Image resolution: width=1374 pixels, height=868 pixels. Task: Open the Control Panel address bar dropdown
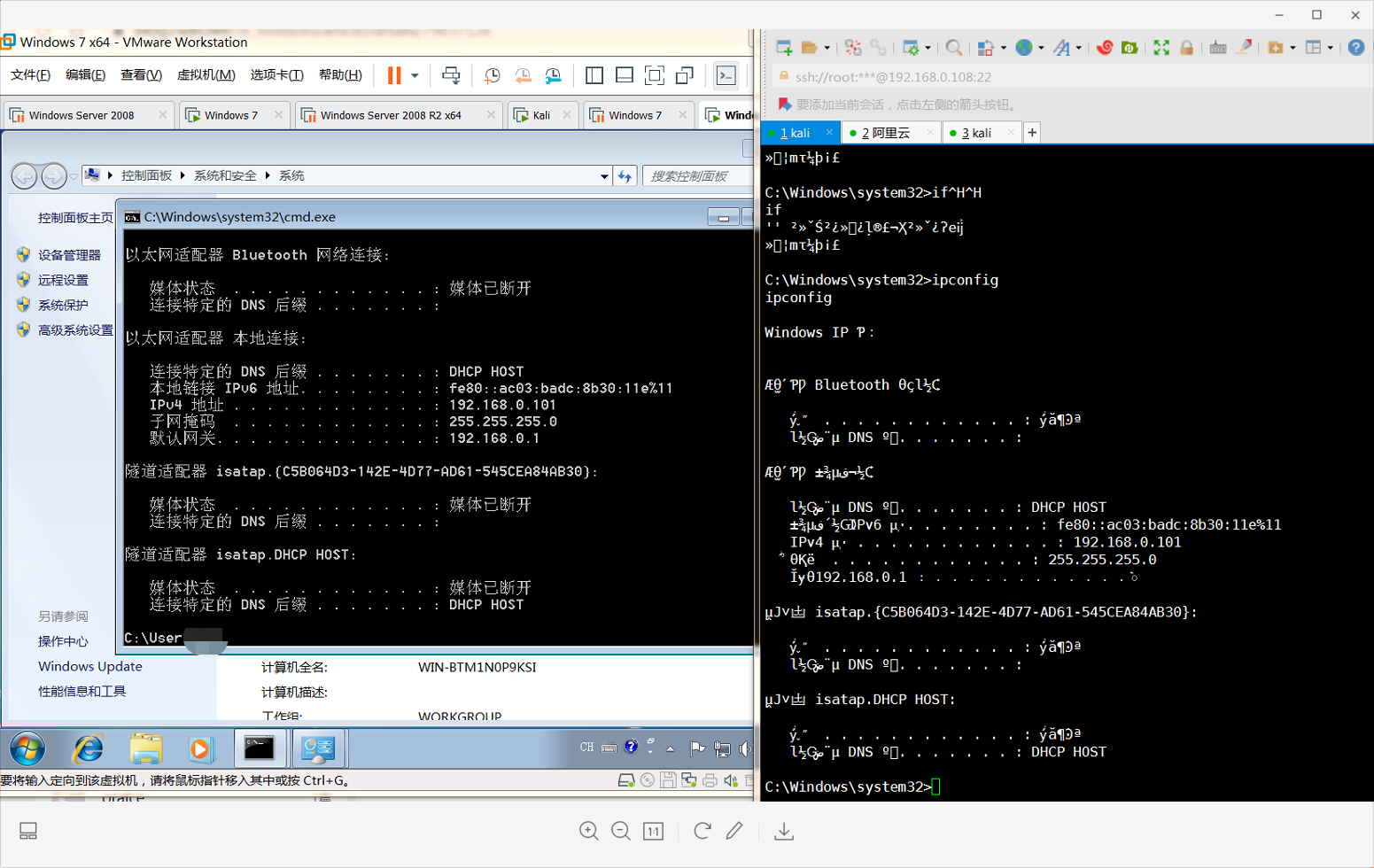[603, 175]
